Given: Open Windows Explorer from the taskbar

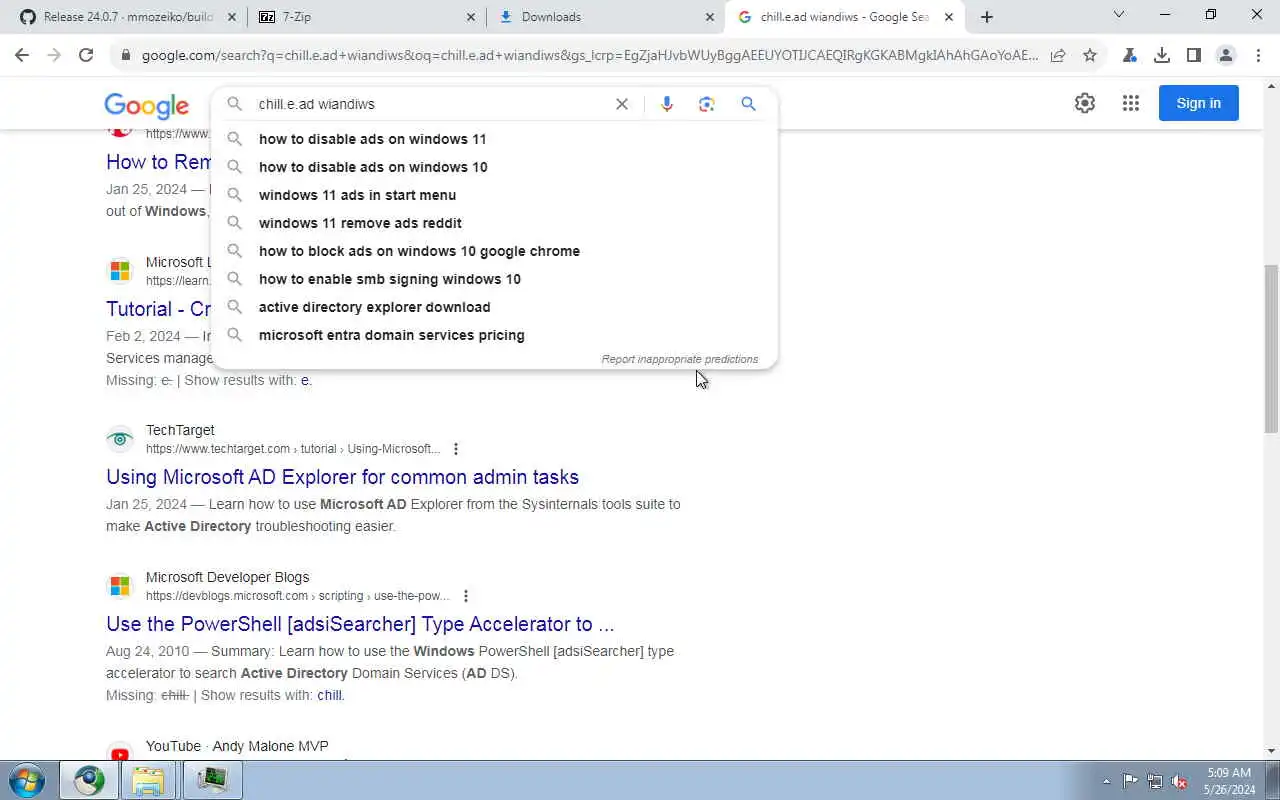Looking at the screenshot, I should point(148,780).
